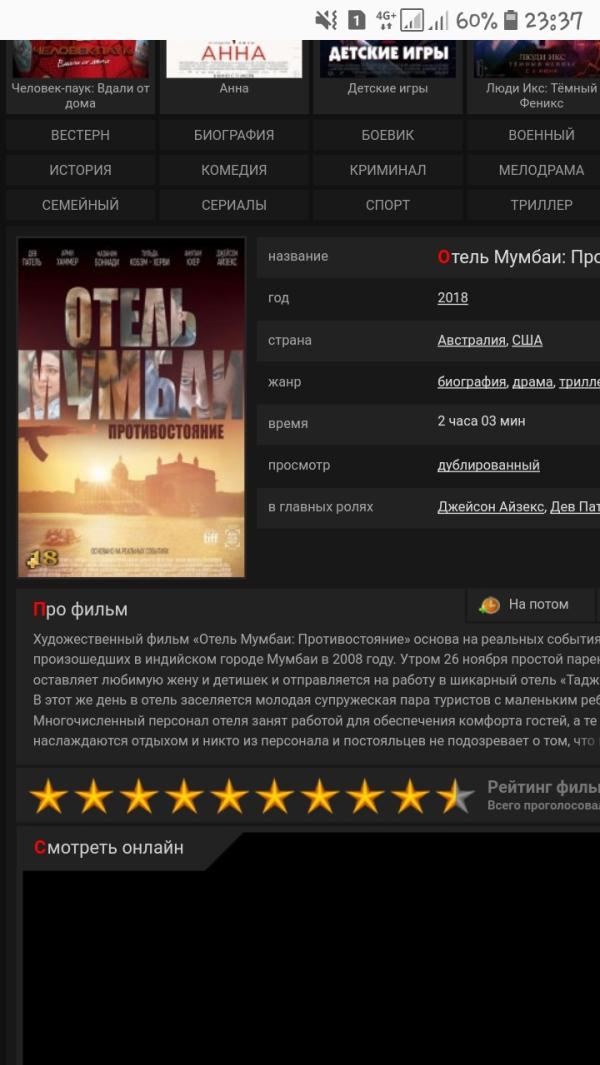Tap the muted sound icon in status bar
Screen dimensions: 600x1065
(326, 20)
